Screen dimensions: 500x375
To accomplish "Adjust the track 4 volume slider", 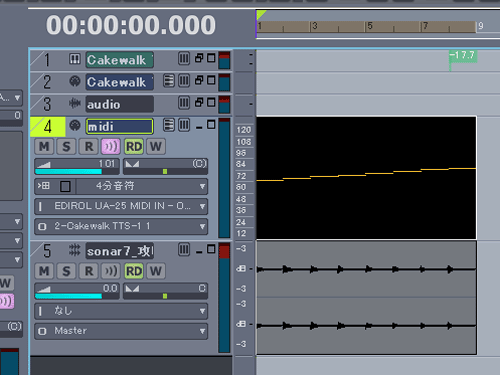I will 77,167.
